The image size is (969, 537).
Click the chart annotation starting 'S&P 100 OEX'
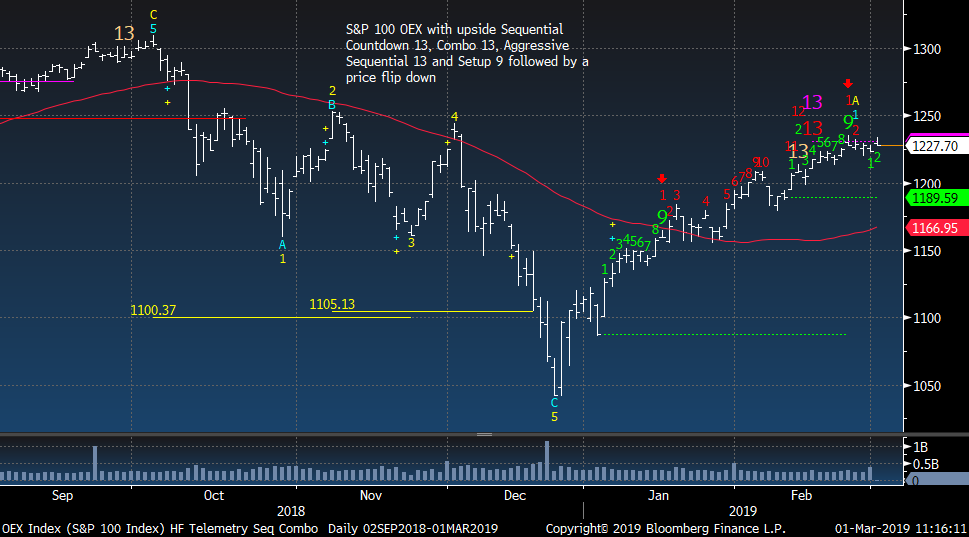pos(467,53)
